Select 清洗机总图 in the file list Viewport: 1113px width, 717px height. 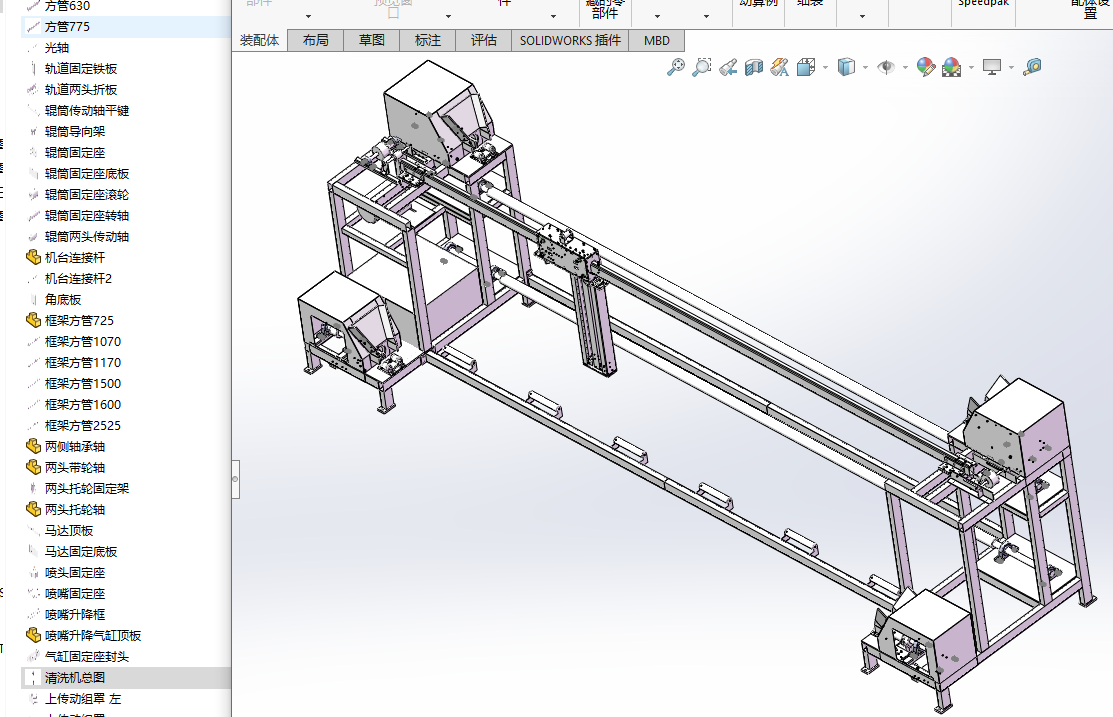[x=75, y=677]
